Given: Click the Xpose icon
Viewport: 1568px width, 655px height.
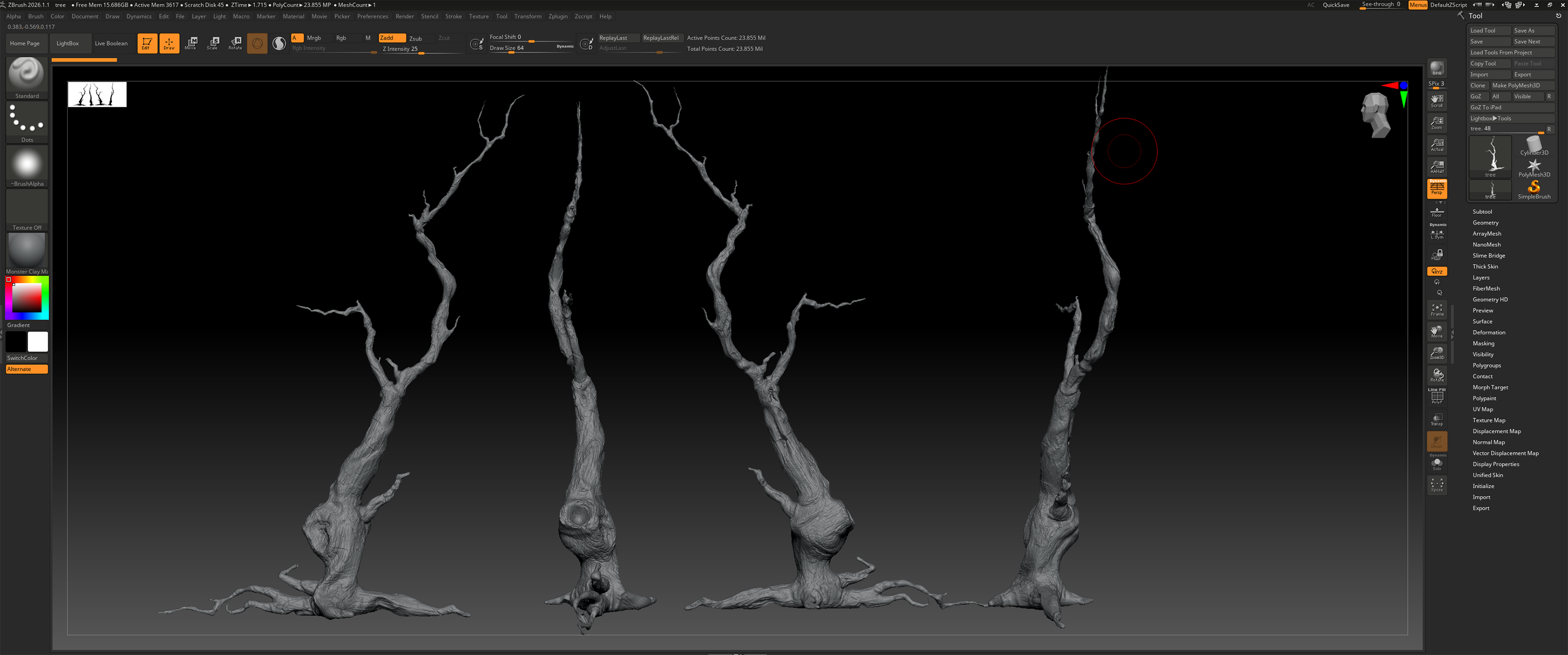Looking at the screenshot, I should tap(1437, 485).
